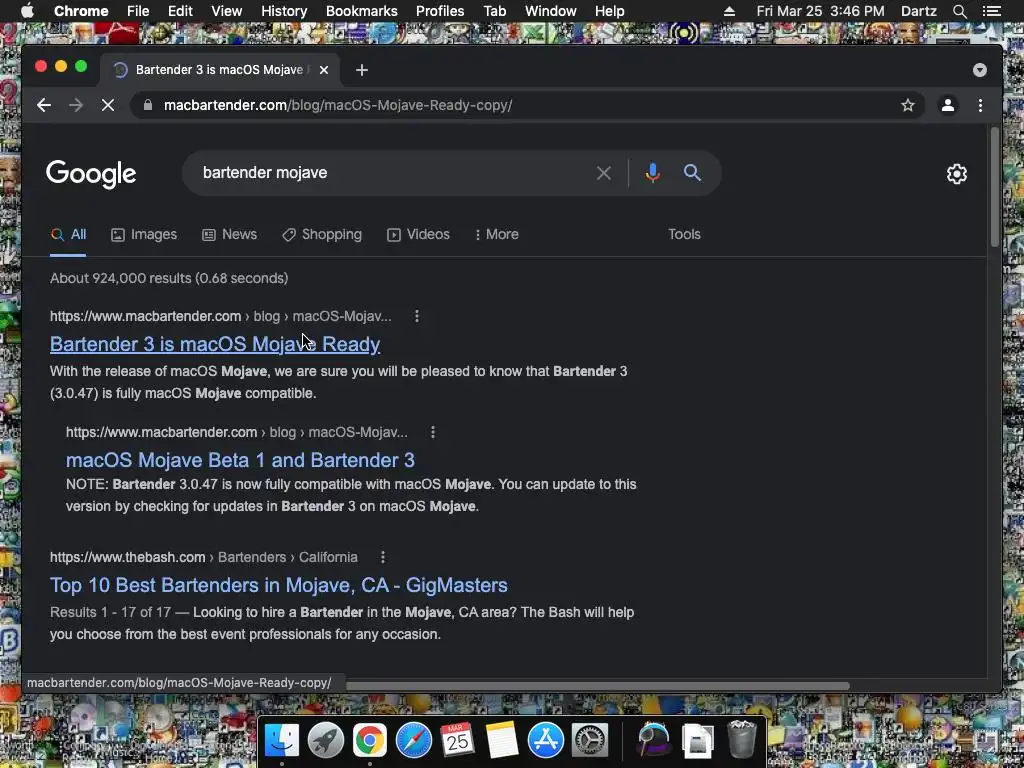
Task: Stop loading the page with X button
Action: [x=108, y=105]
